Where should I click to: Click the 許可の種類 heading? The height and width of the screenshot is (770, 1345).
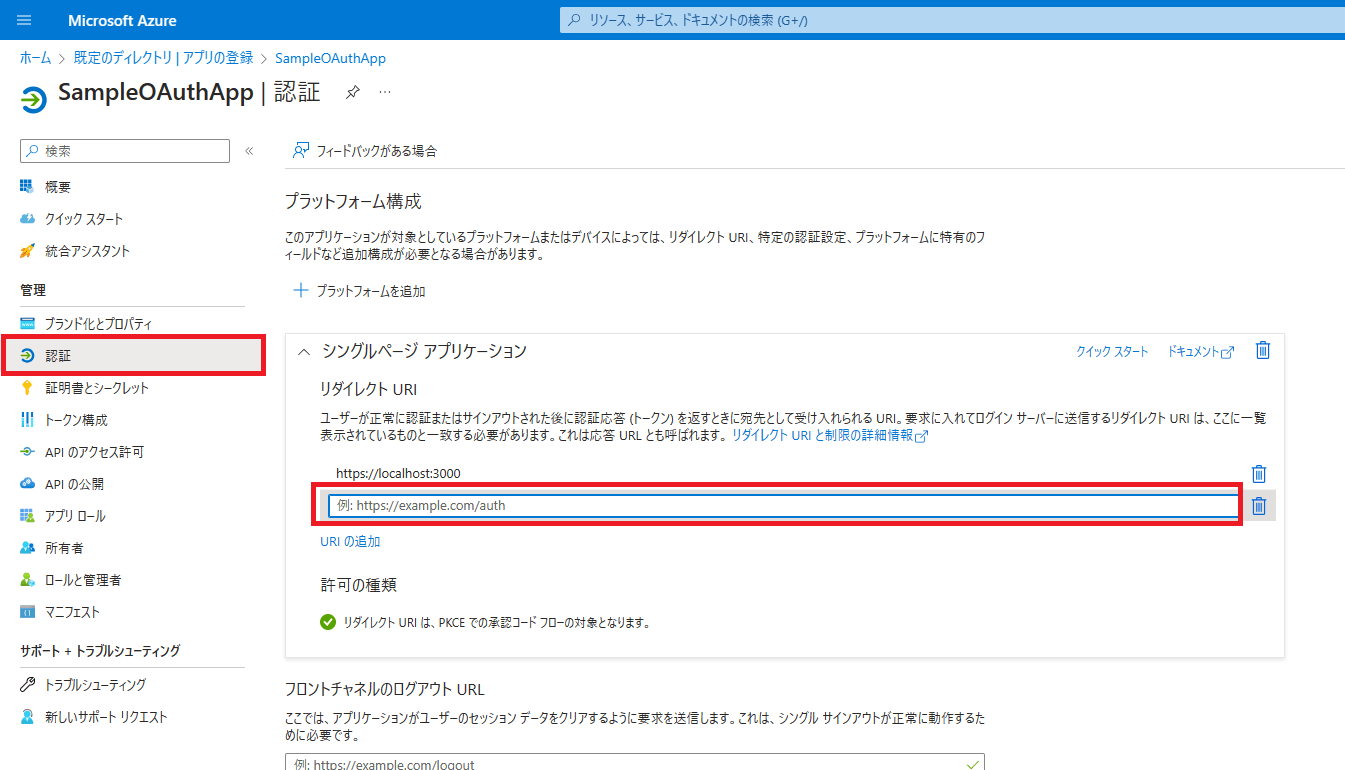click(x=358, y=584)
